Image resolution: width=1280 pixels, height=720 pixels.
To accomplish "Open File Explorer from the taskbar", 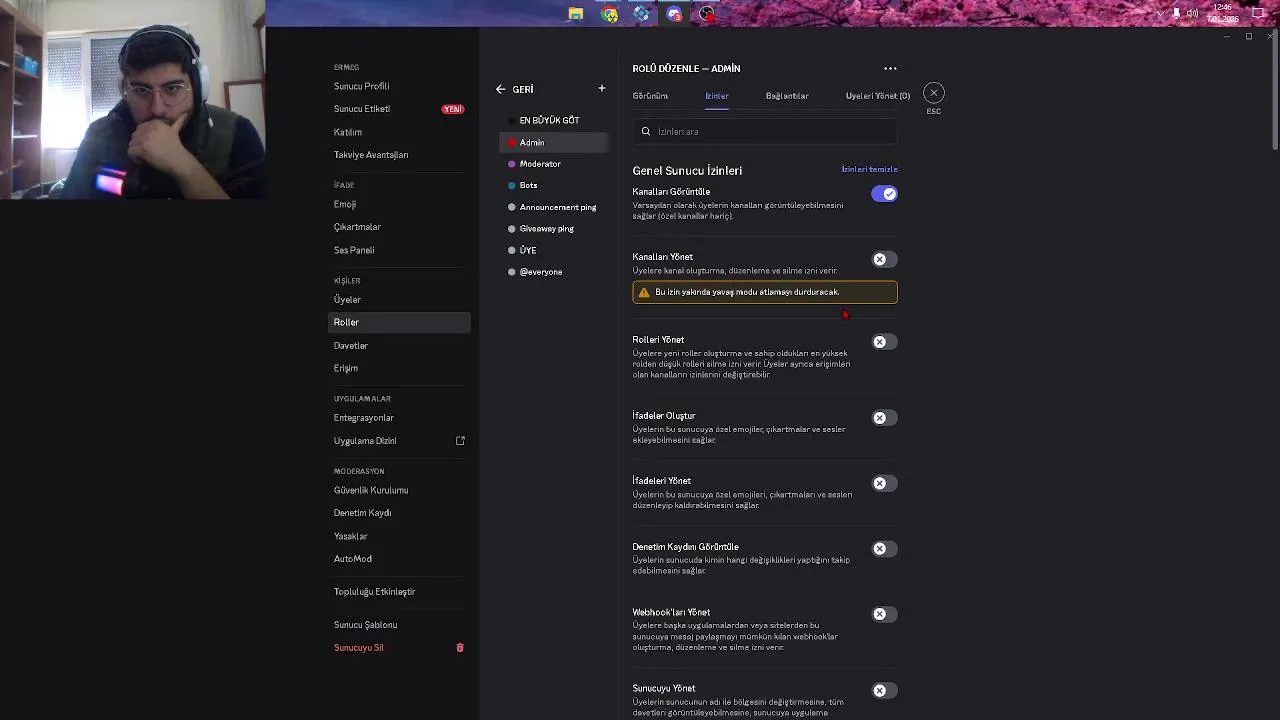I will coord(576,14).
